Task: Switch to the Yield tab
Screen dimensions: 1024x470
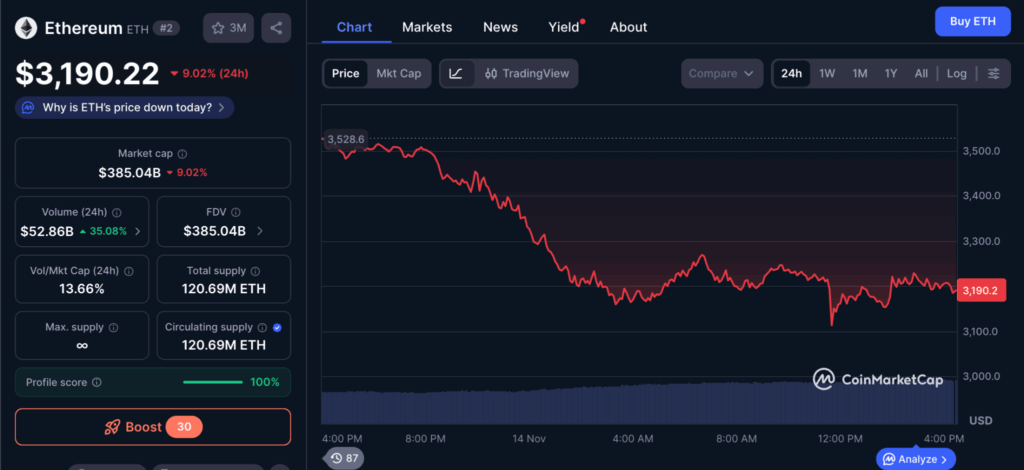Action: pyautogui.click(x=564, y=27)
